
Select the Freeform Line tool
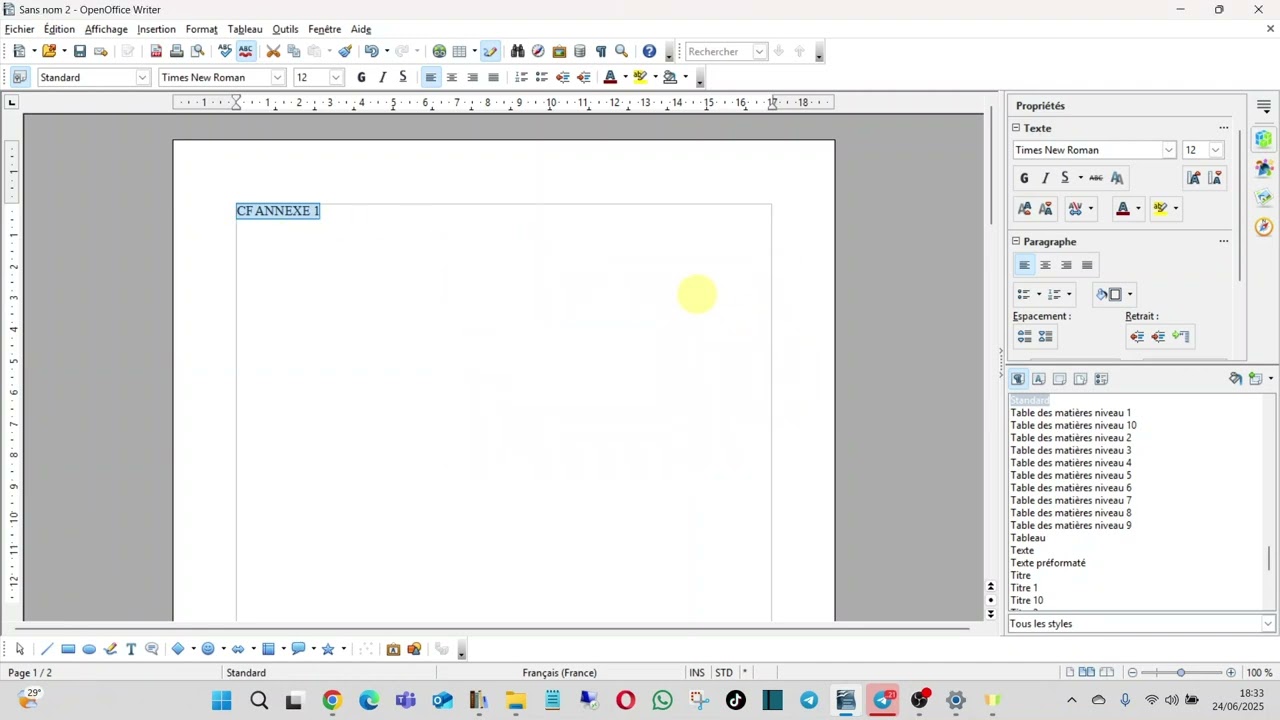coord(110,649)
